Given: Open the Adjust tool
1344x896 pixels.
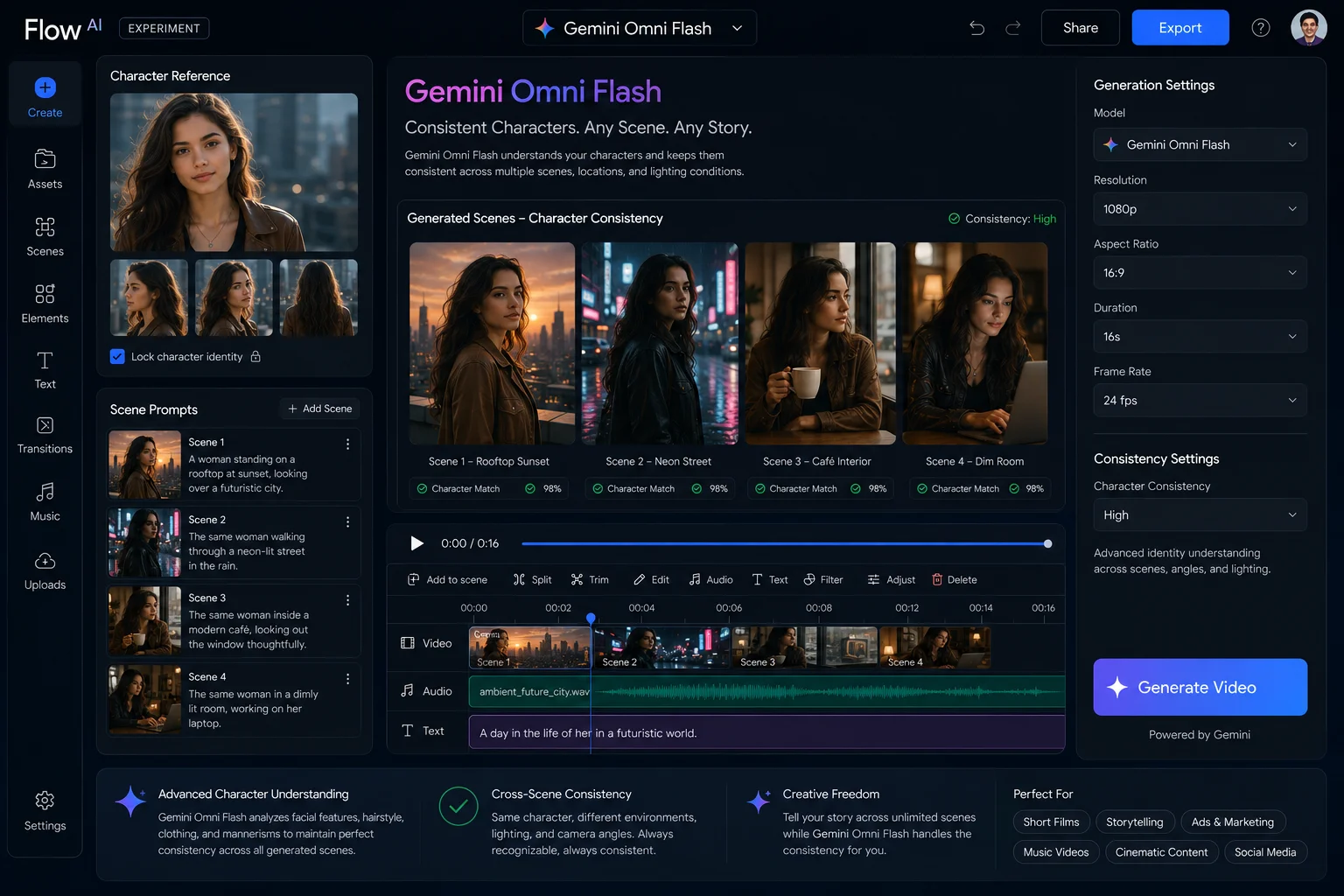Looking at the screenshot, I should pyautogui.click(x=891, y=579).
